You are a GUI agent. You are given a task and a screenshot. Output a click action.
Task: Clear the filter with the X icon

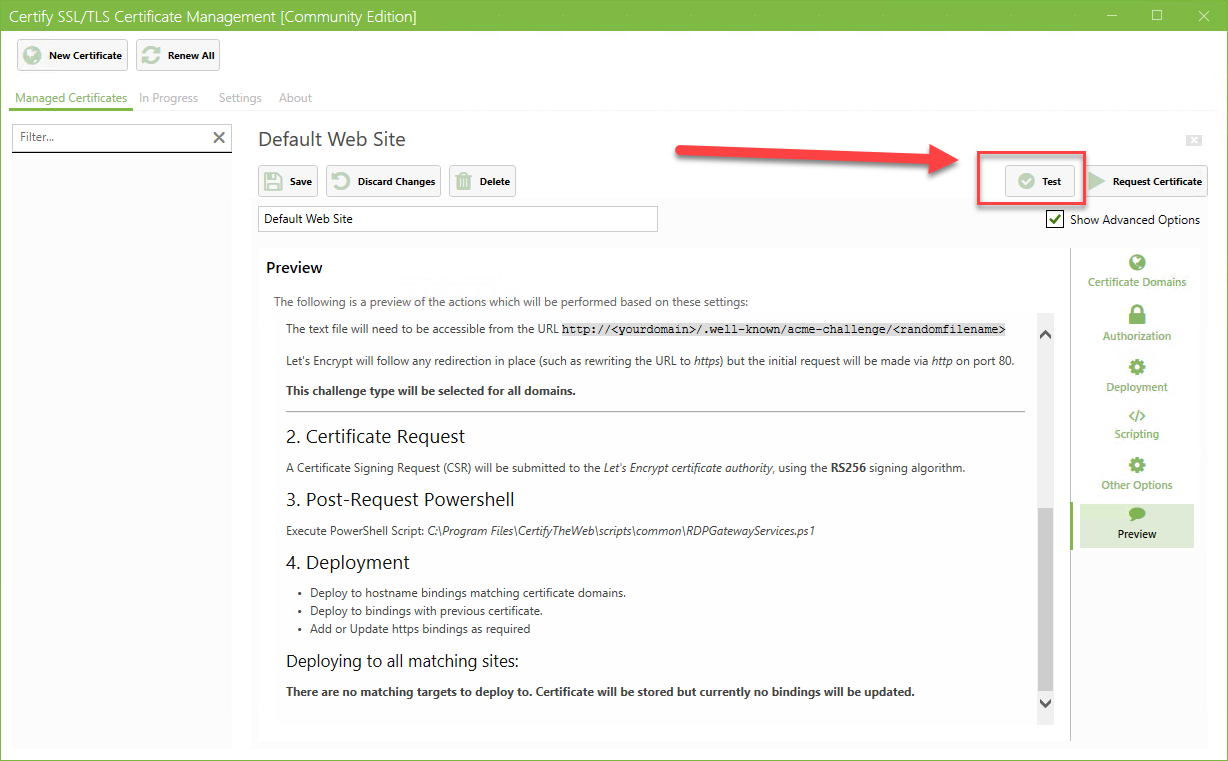pyautogui.click(x=219, y=137)
